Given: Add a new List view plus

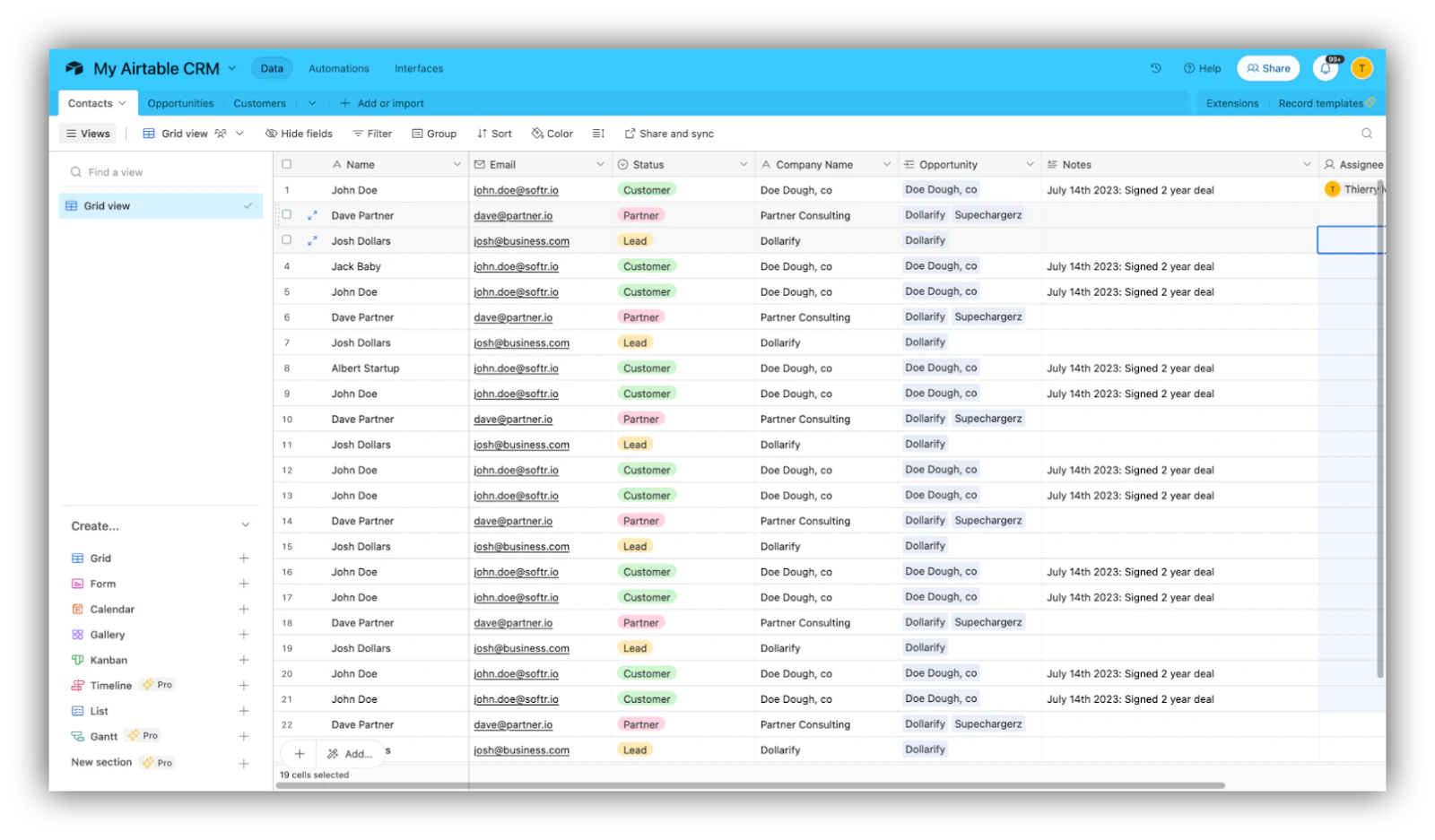Looking at the screenshot, I should 243,711.
